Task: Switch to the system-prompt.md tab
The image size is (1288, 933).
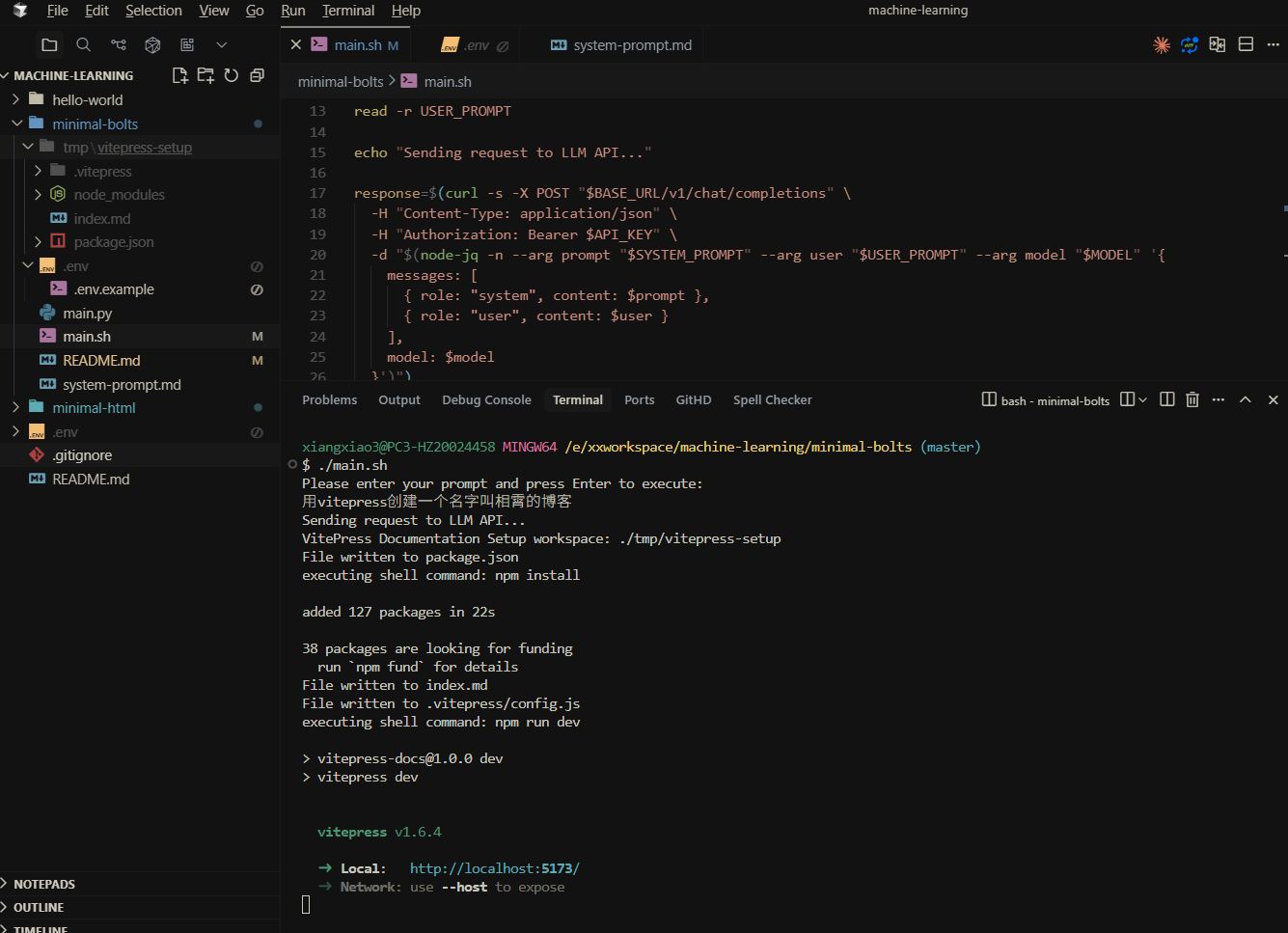Action: (x=621, y=45)
